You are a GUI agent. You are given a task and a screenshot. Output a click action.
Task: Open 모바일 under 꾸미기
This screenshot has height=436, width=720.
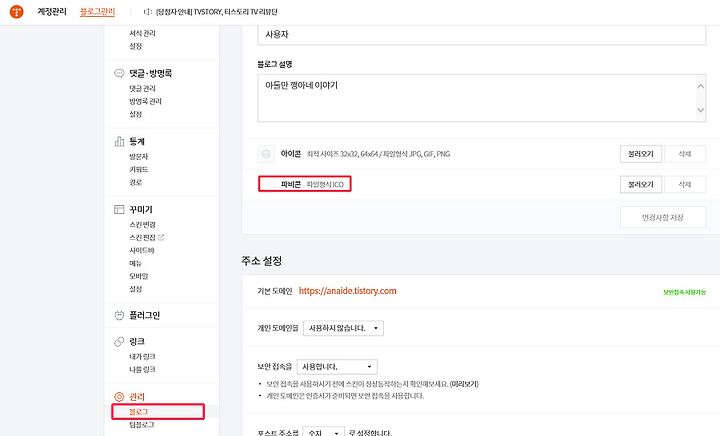pyautogui.click(x=139, y=276)
